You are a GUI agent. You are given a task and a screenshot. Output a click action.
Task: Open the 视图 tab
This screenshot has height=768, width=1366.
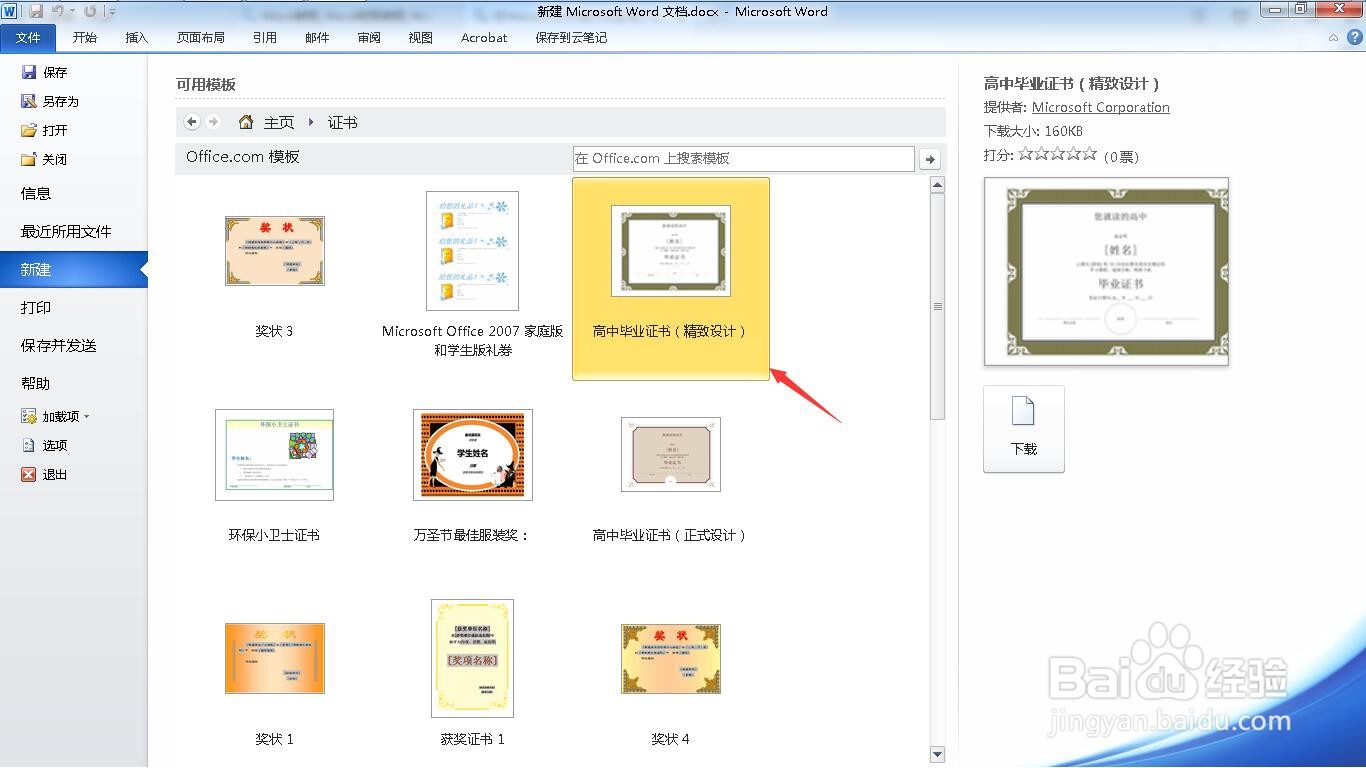[421, 37]
